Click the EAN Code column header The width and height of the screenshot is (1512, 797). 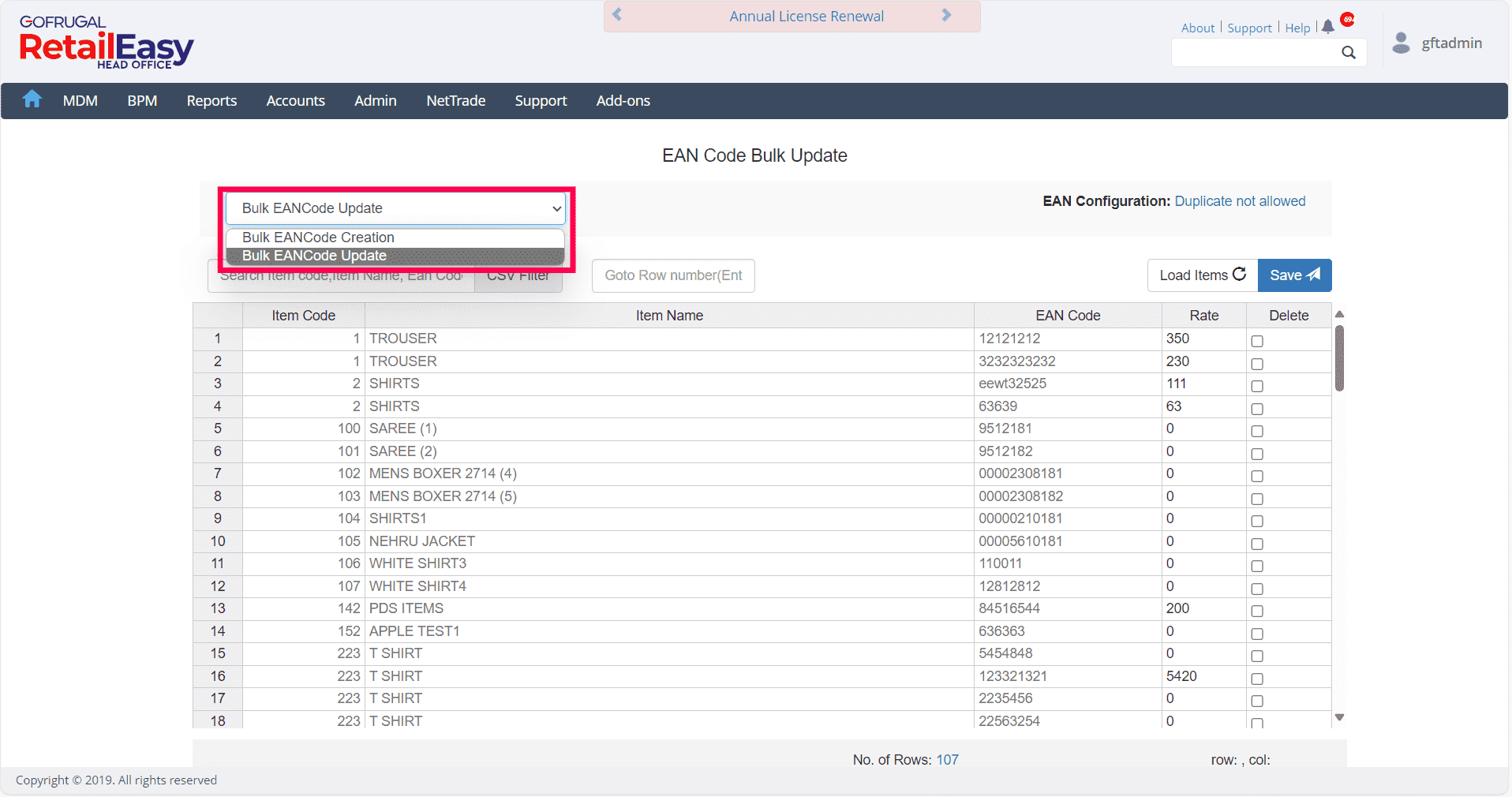1068,316
